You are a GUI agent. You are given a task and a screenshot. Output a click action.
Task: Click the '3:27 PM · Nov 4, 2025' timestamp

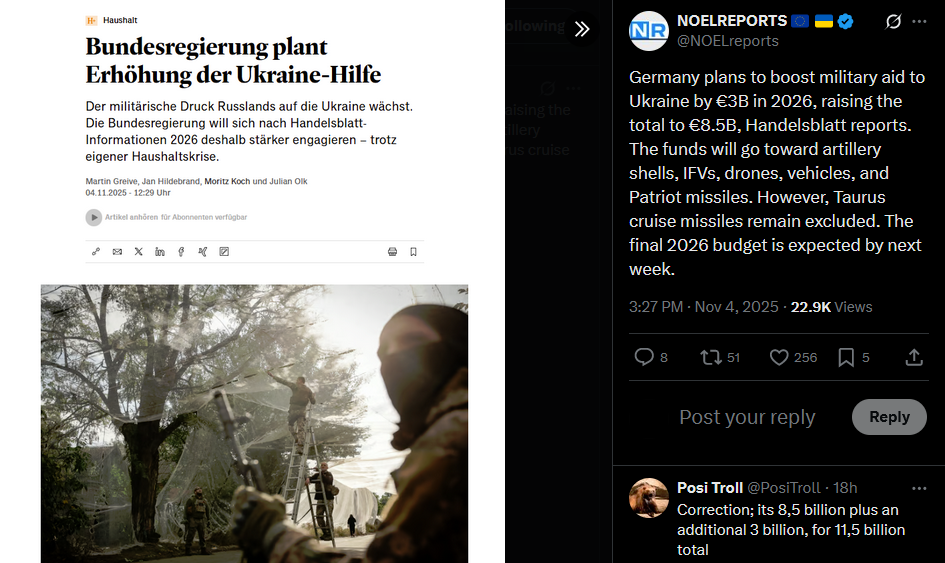704,307
